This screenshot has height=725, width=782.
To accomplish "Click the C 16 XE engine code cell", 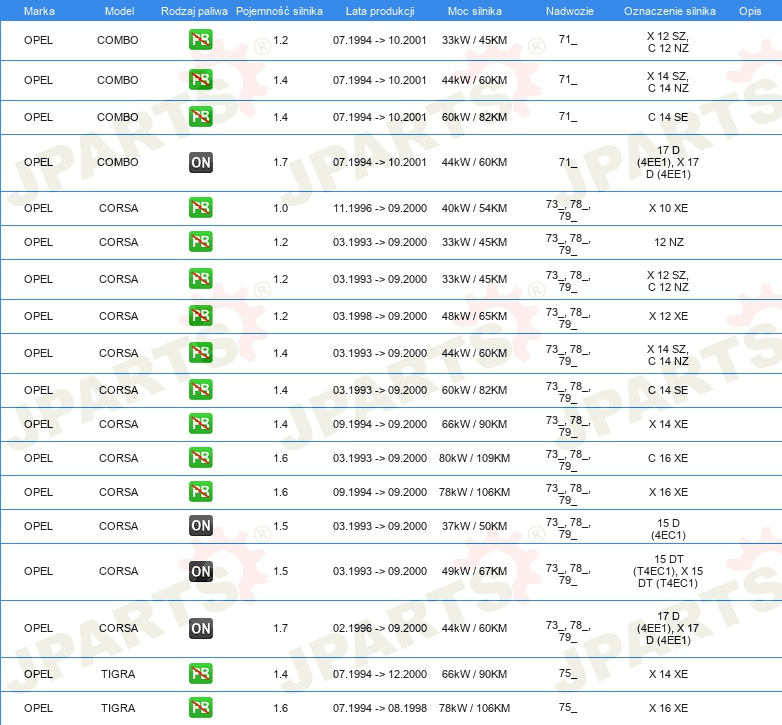I will tap(667, 458).
